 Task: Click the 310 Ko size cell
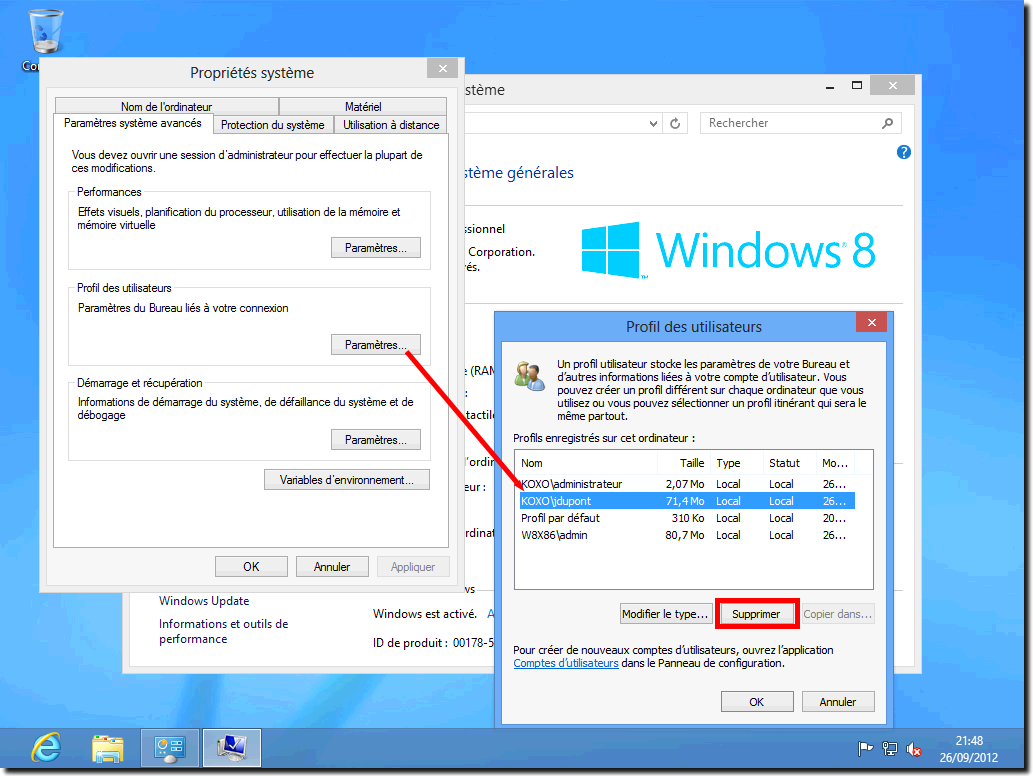[x=688, y=518]
